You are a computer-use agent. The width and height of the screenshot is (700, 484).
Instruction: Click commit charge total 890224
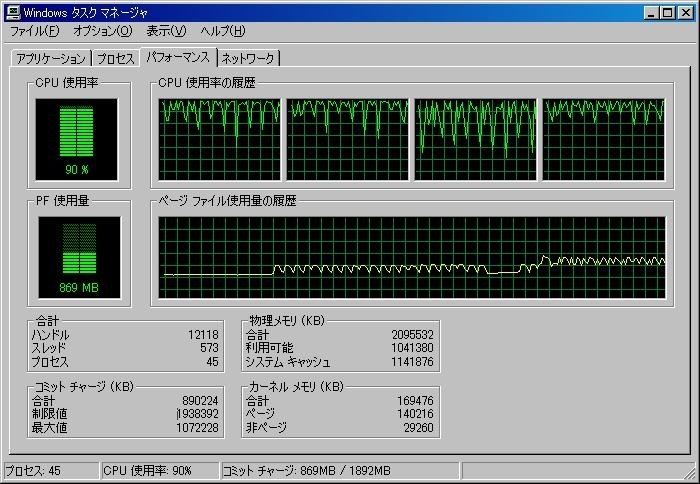pyautogui.click(x=200, y=401)
